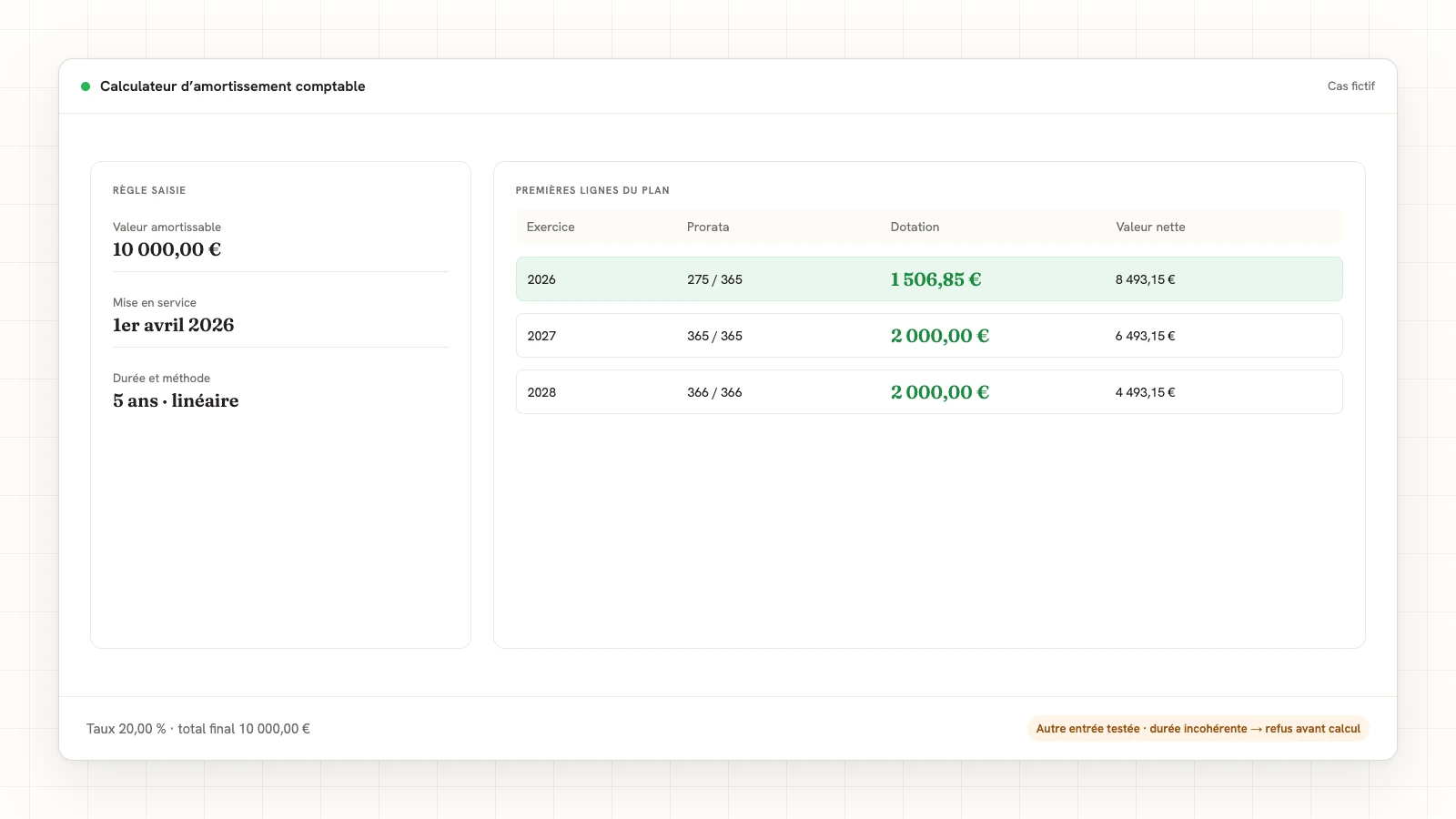The height and width of the screenshot is (819, 1456).
Task: Click the 'Prorata' column header
Action: tap(708, 227)
